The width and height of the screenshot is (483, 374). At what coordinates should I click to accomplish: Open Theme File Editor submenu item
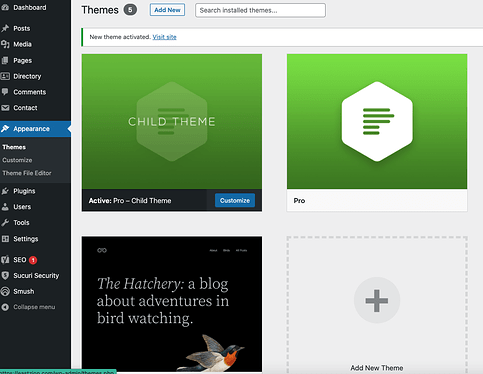pos(27,173)
